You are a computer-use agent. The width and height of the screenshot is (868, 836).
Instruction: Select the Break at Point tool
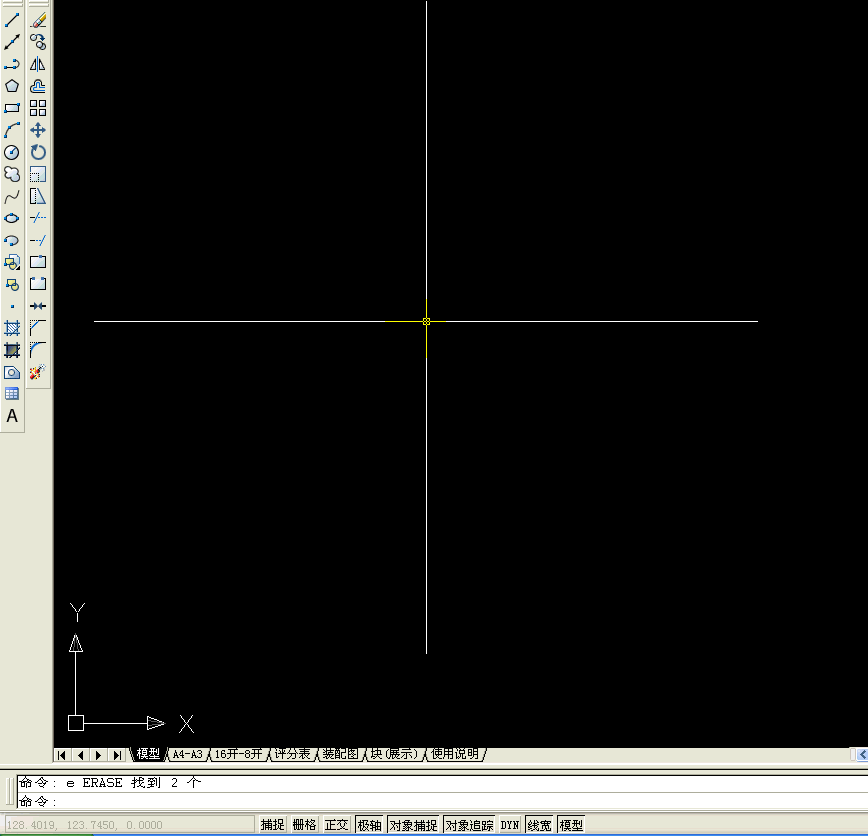coord(38,262)
